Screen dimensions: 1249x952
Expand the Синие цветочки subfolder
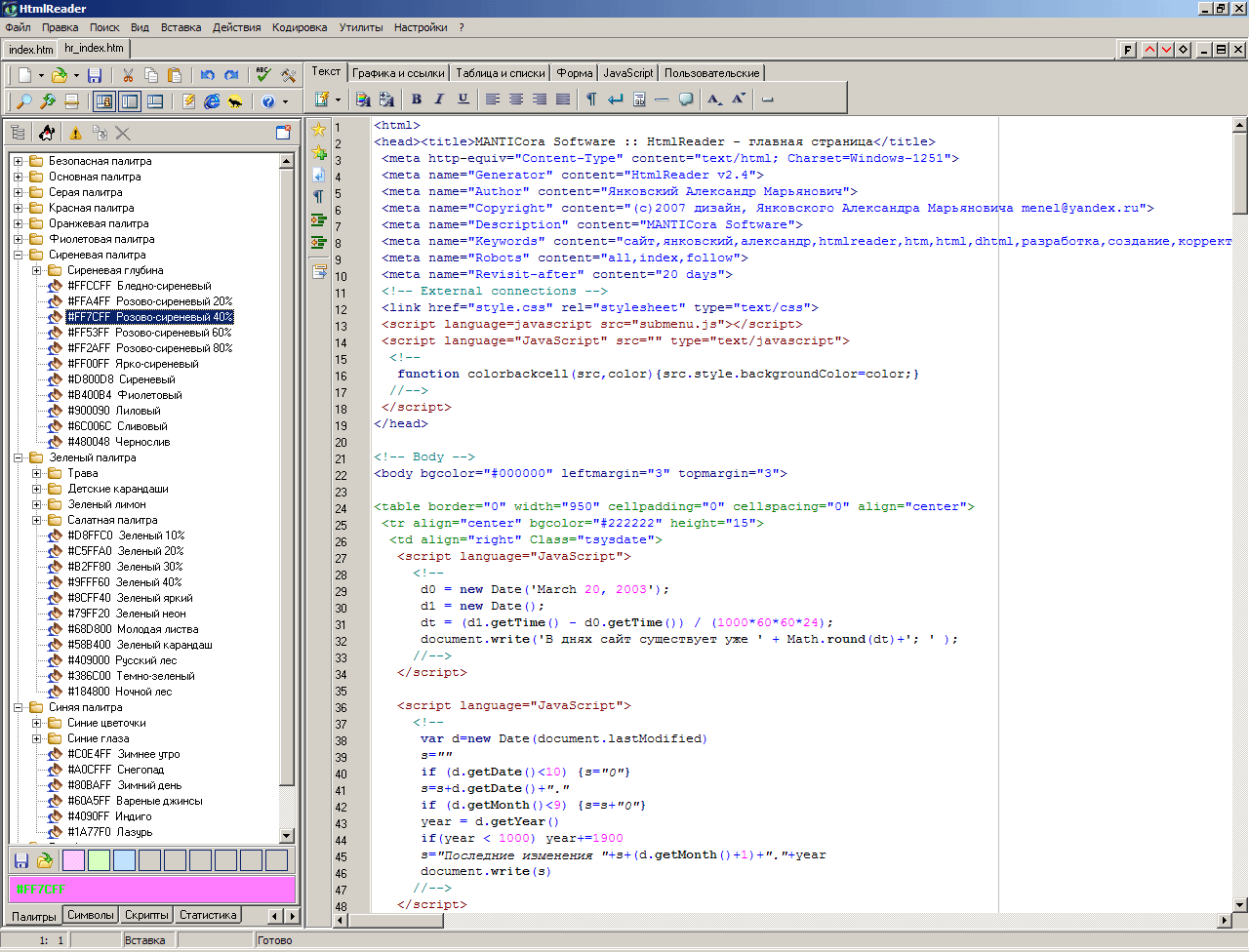(36, 723)
